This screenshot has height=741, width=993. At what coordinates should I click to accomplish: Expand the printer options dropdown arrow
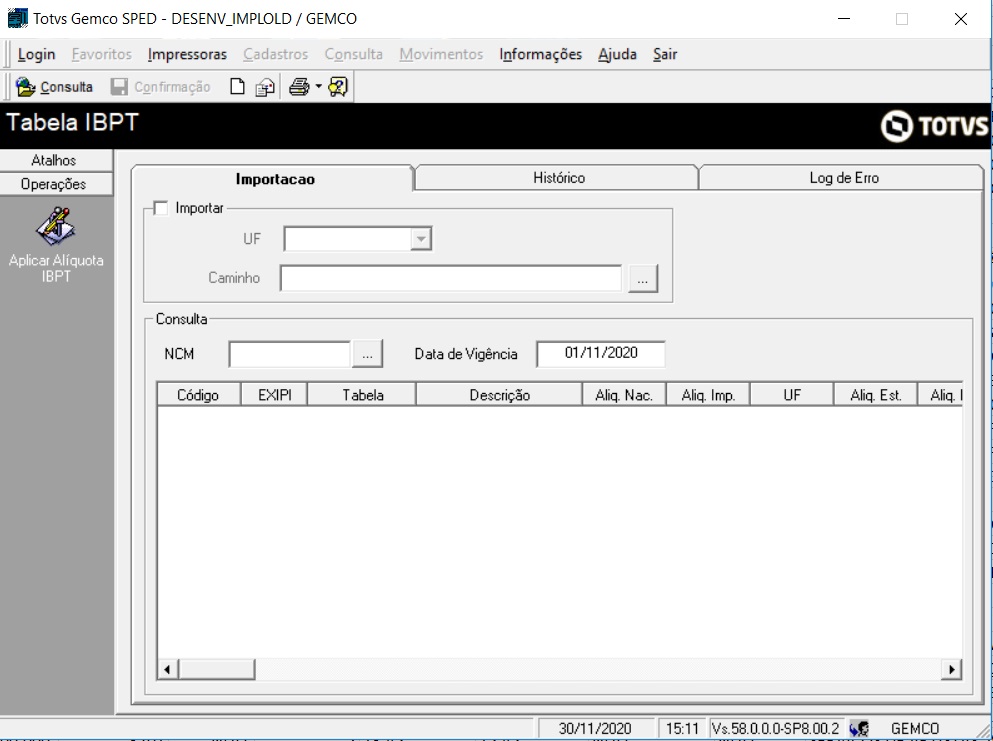(x=319, y=87)
